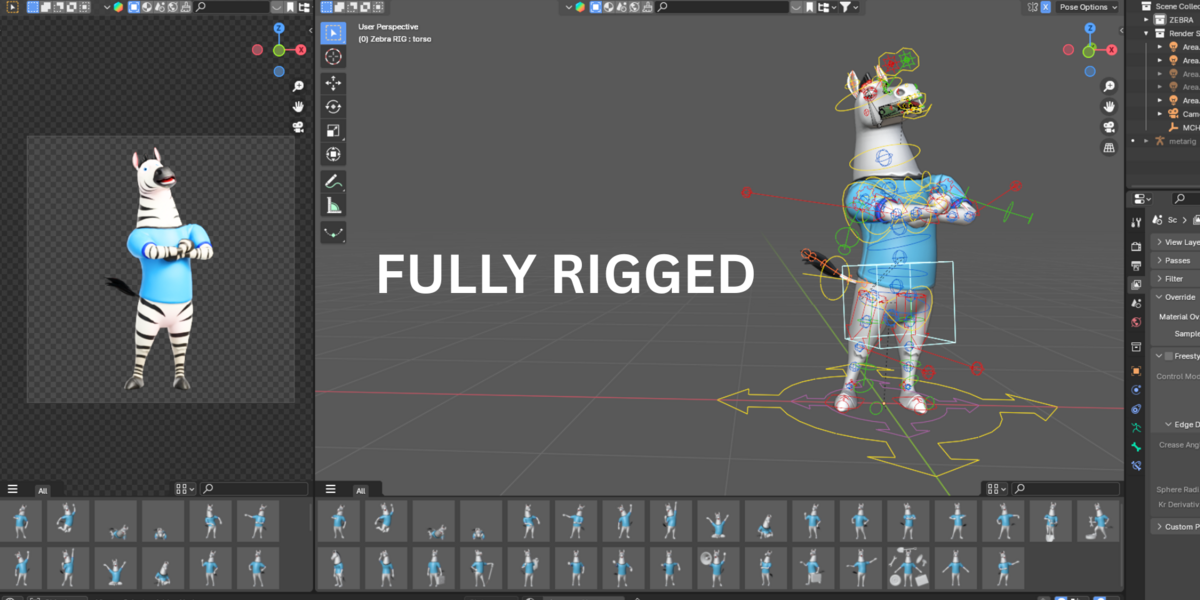Expand the ZEBRA collection in the outliner
1200x600 pixels.
[x=1147, y=19]
